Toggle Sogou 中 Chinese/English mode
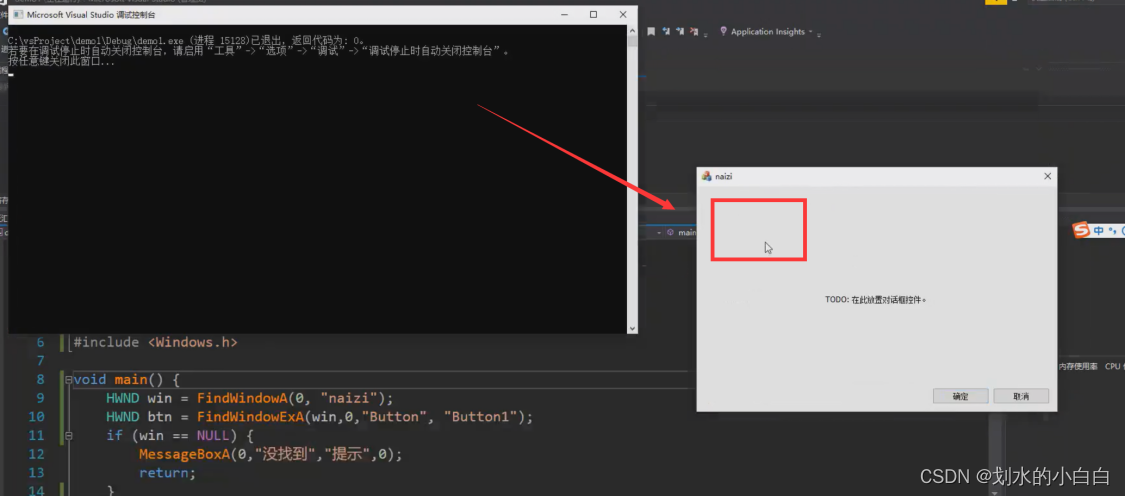The height and width of the screenshot is (496, 1125). click(x=1099, y=230)
